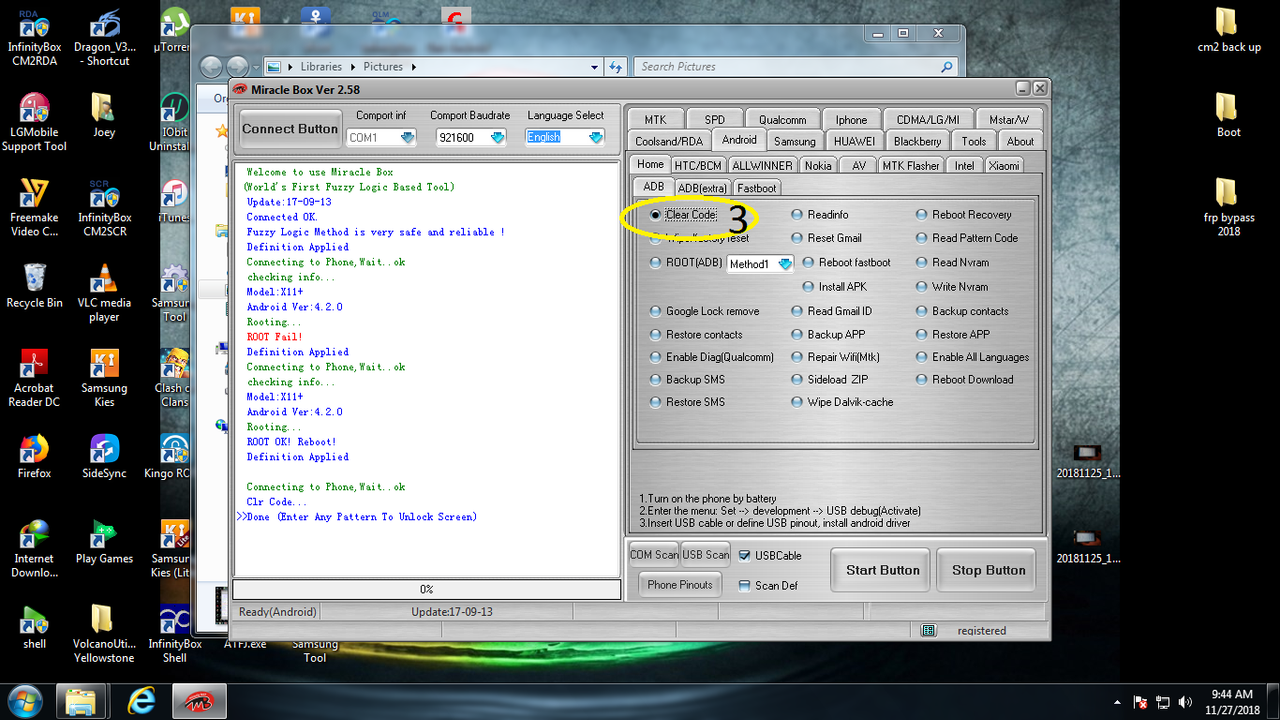Open InfinityBox Shell desktop icon
The height and width of the screenshot is (720, 1280).
(174, 634)
